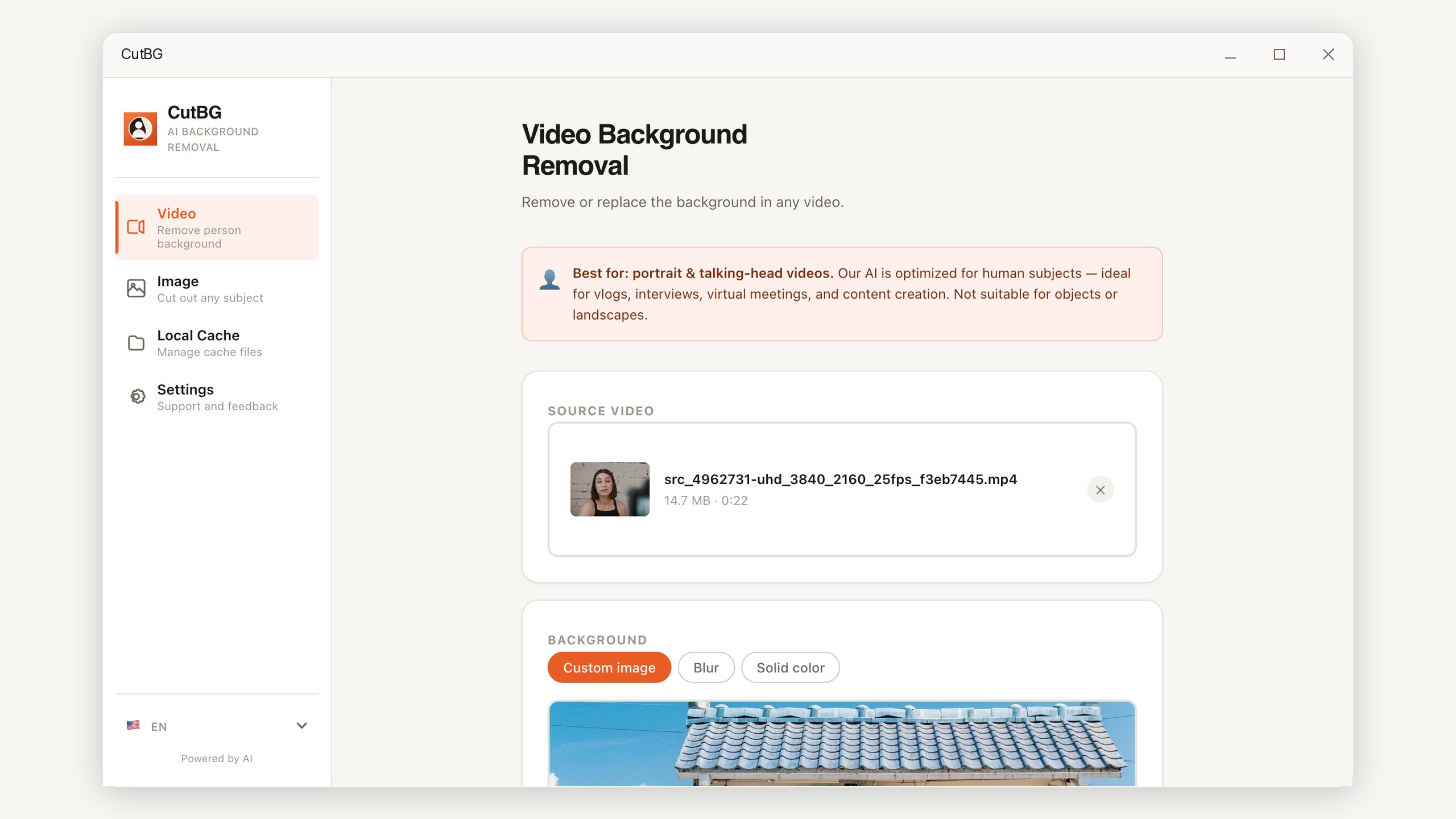Click the SOURCE VIDEO section label

click(601, 411)
